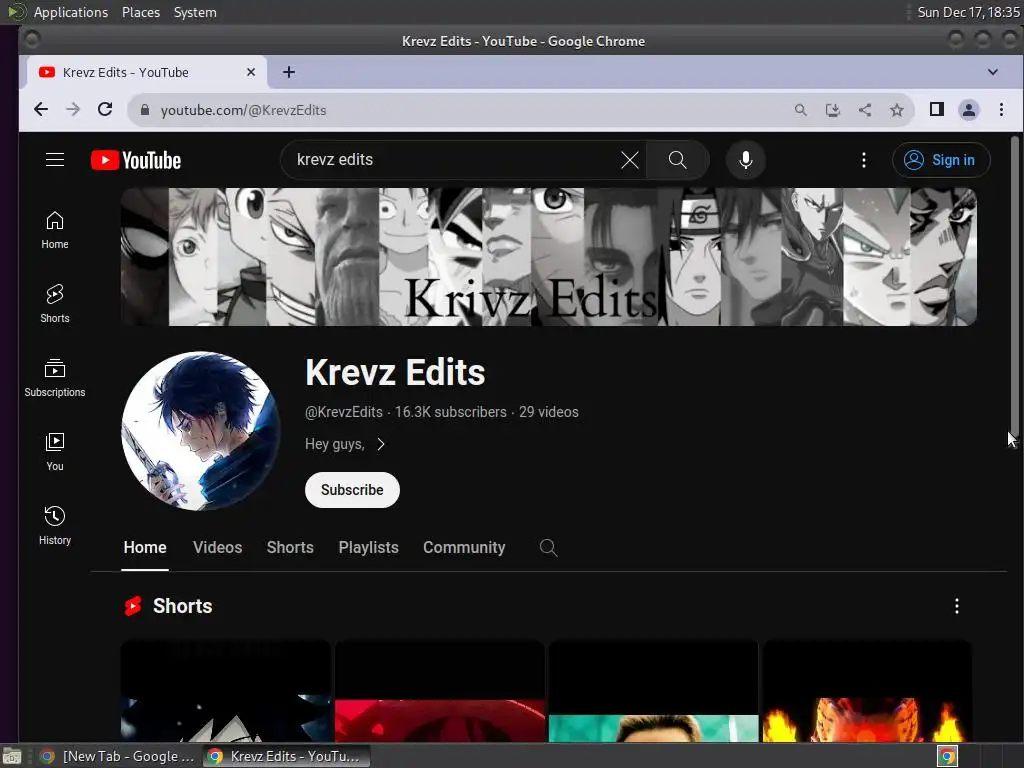Click the 29 videos text
The height and width of the screenshot is (768, 1024).
click(x=549, y=412)
